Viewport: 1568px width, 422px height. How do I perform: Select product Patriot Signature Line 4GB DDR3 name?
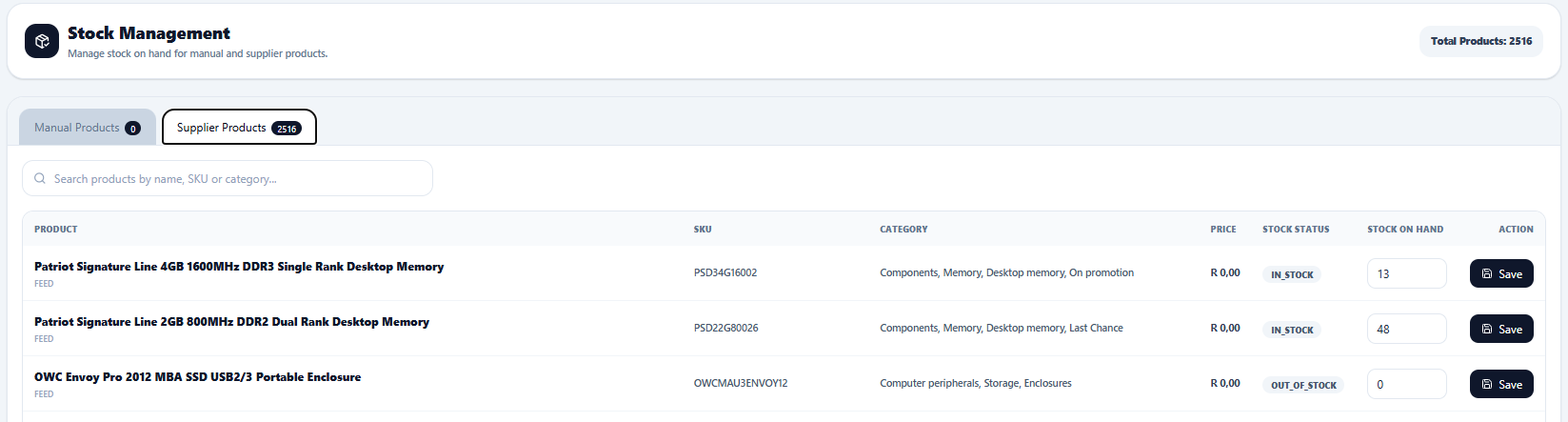click(239, 267)
